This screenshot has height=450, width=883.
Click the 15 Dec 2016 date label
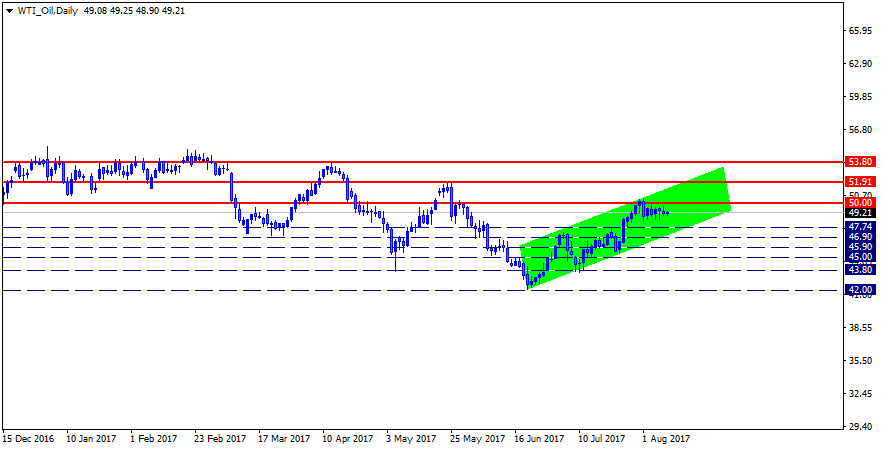26,438
